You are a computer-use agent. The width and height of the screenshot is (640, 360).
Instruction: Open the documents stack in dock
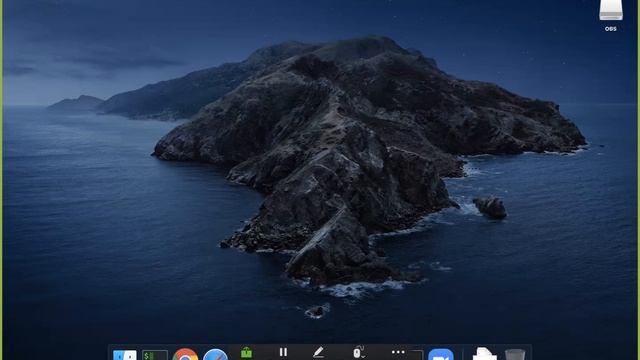click(x=484, y=354)
